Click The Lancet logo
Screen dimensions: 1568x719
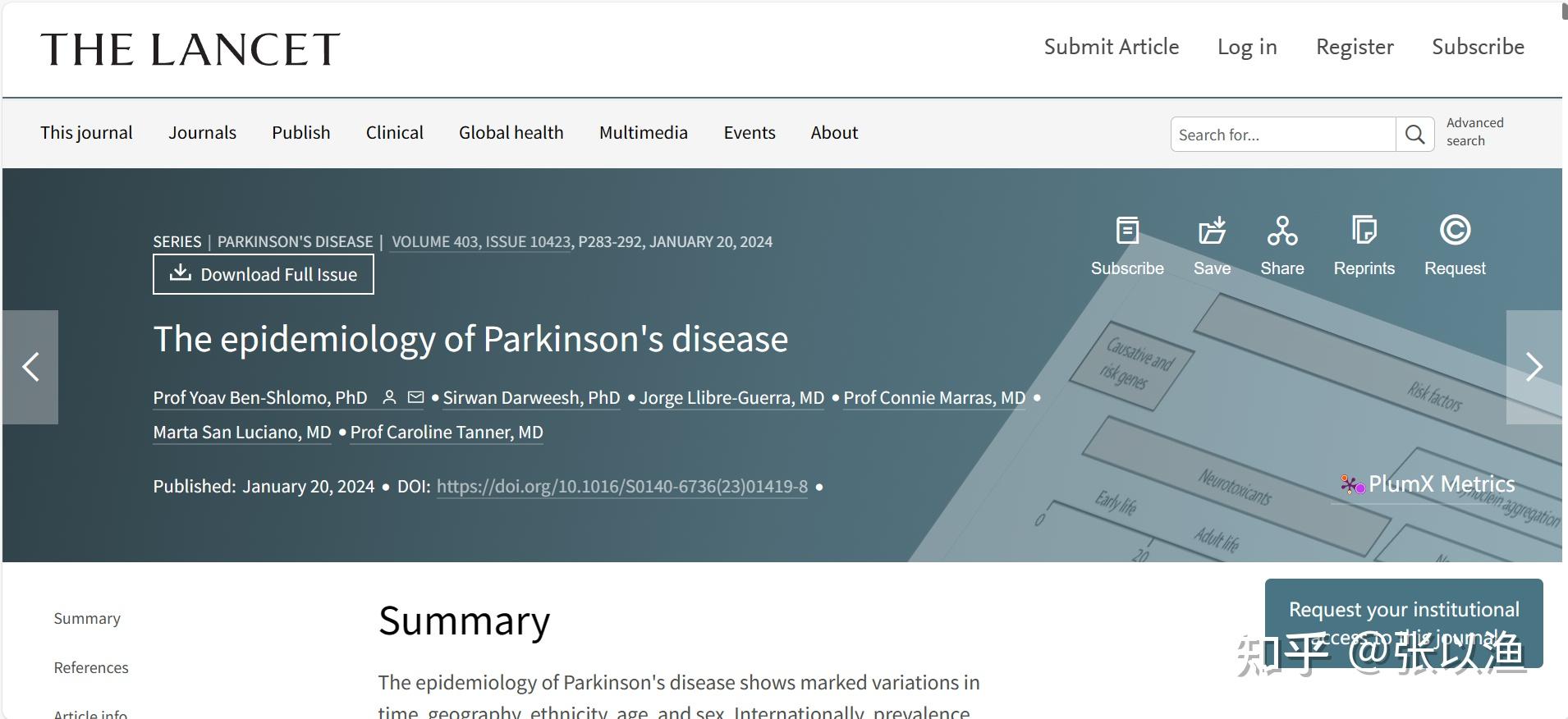pyautogui.click(x=190, y=49)
